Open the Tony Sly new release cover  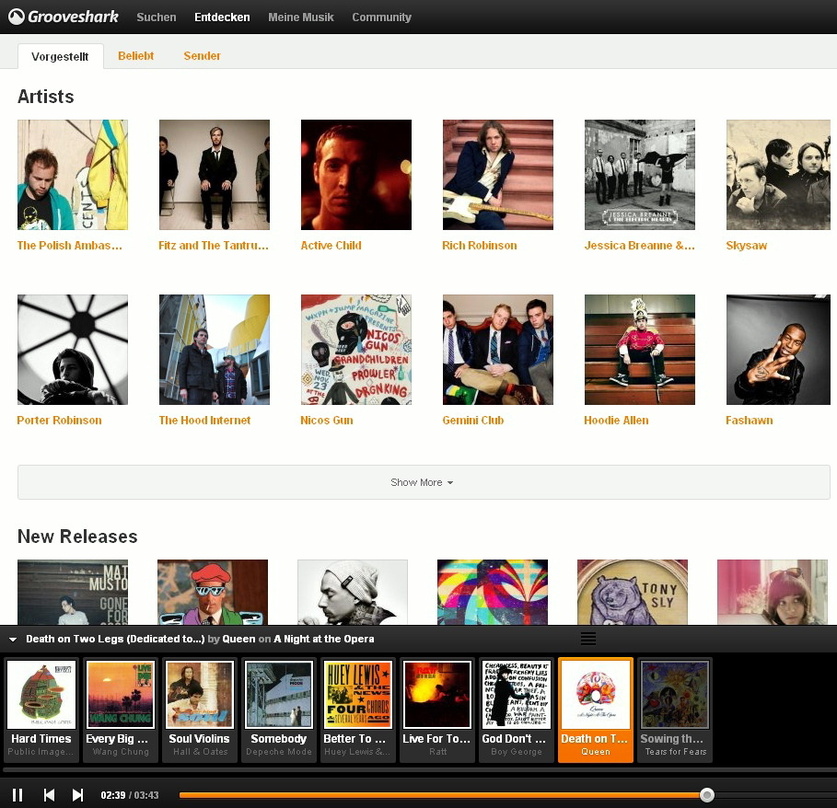pos(633,592)
